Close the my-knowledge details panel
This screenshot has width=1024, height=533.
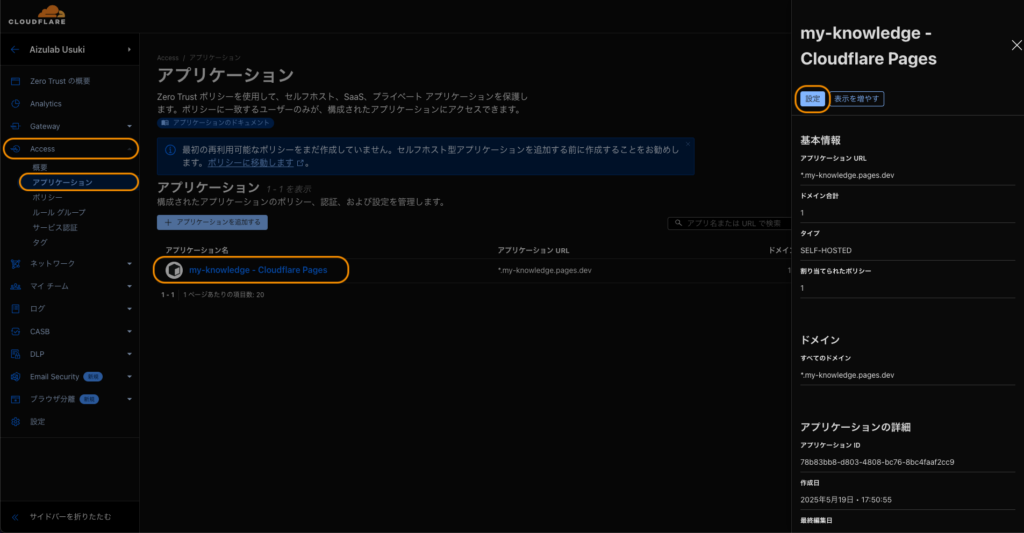click(x=1017, y=45)
